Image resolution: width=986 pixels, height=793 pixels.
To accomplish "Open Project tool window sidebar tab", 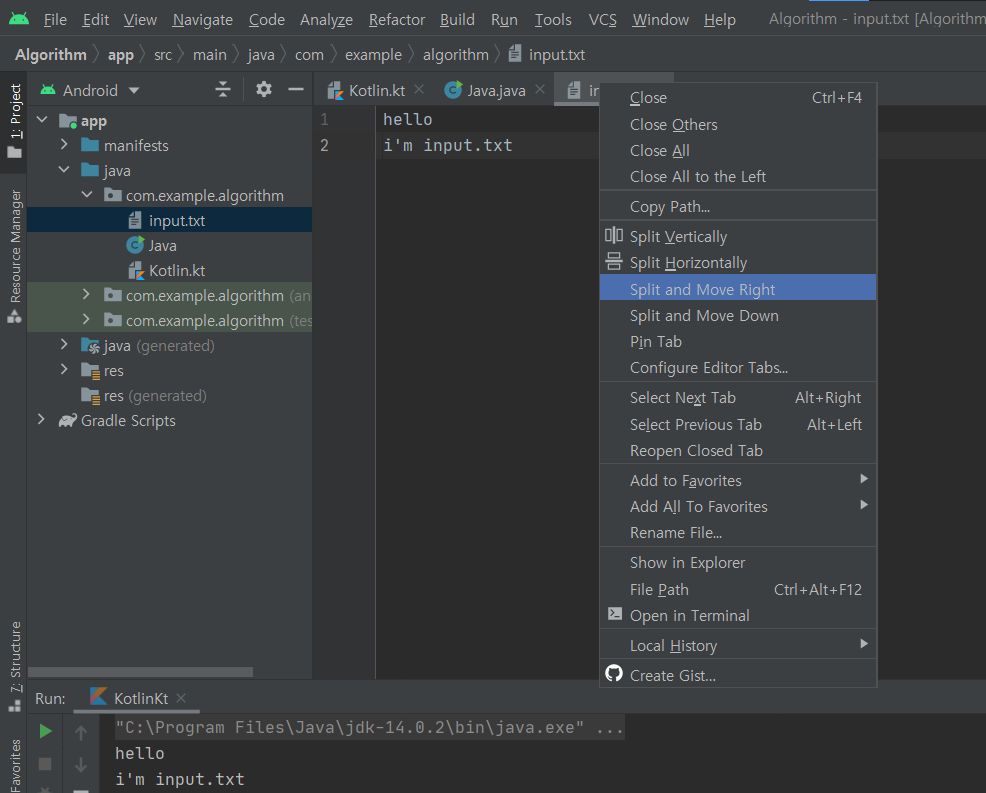I will click(14, 121).
